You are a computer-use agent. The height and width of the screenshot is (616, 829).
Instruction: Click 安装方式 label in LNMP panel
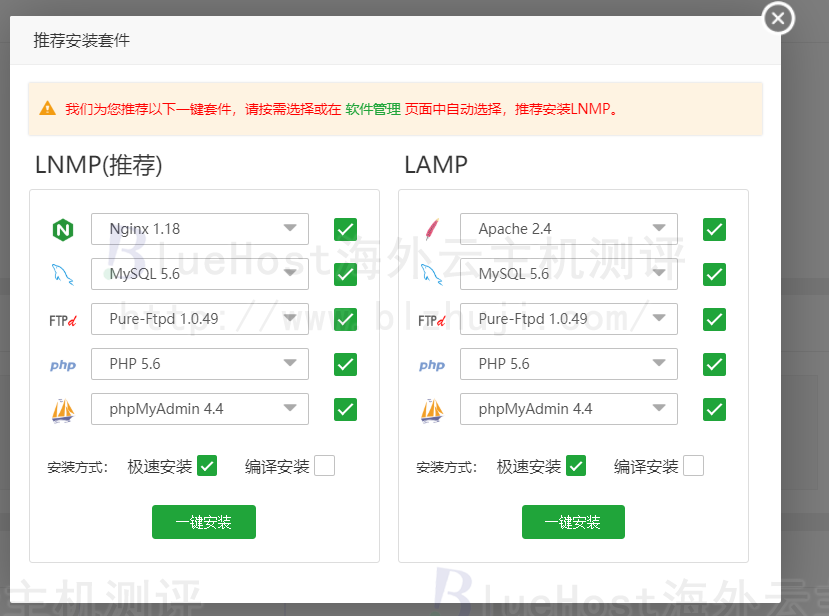pyautogui.click(x=78, y=467)
